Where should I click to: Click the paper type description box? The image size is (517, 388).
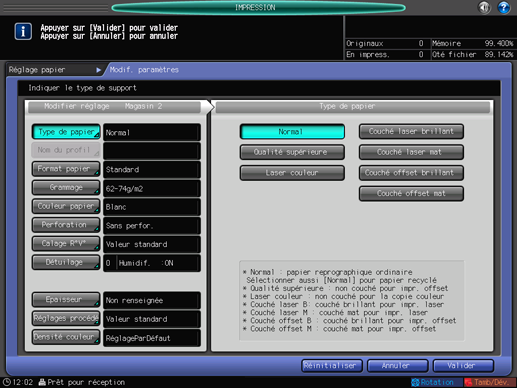coord(352,301)
